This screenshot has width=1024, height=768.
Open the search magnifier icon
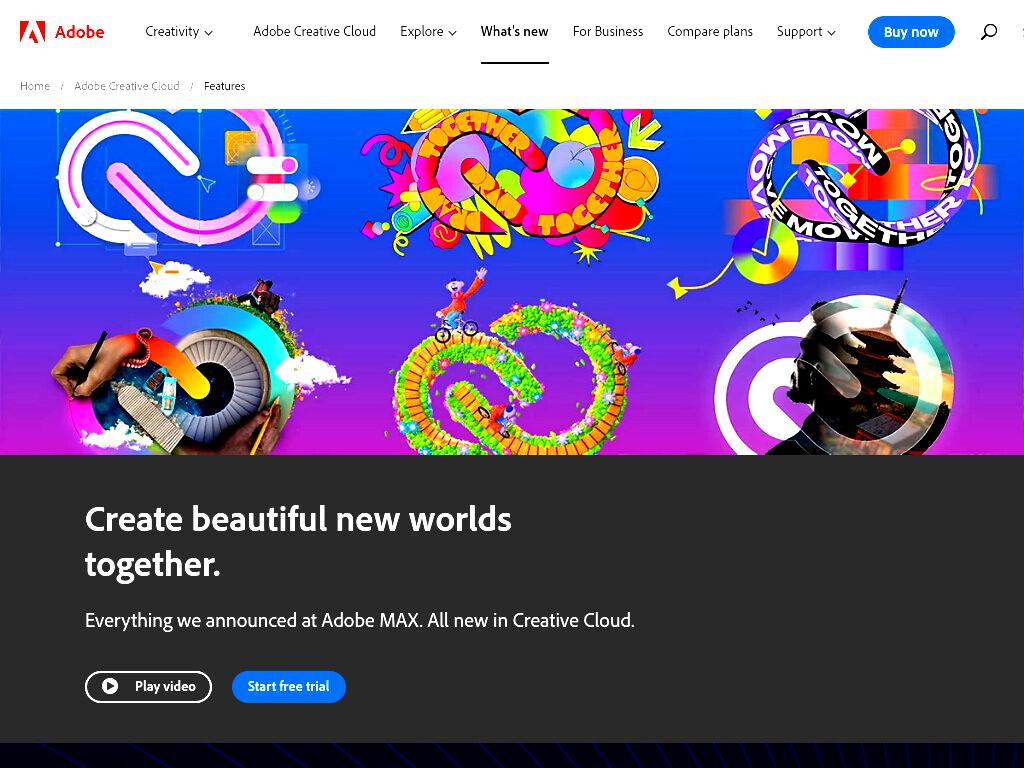click(989, 31)
